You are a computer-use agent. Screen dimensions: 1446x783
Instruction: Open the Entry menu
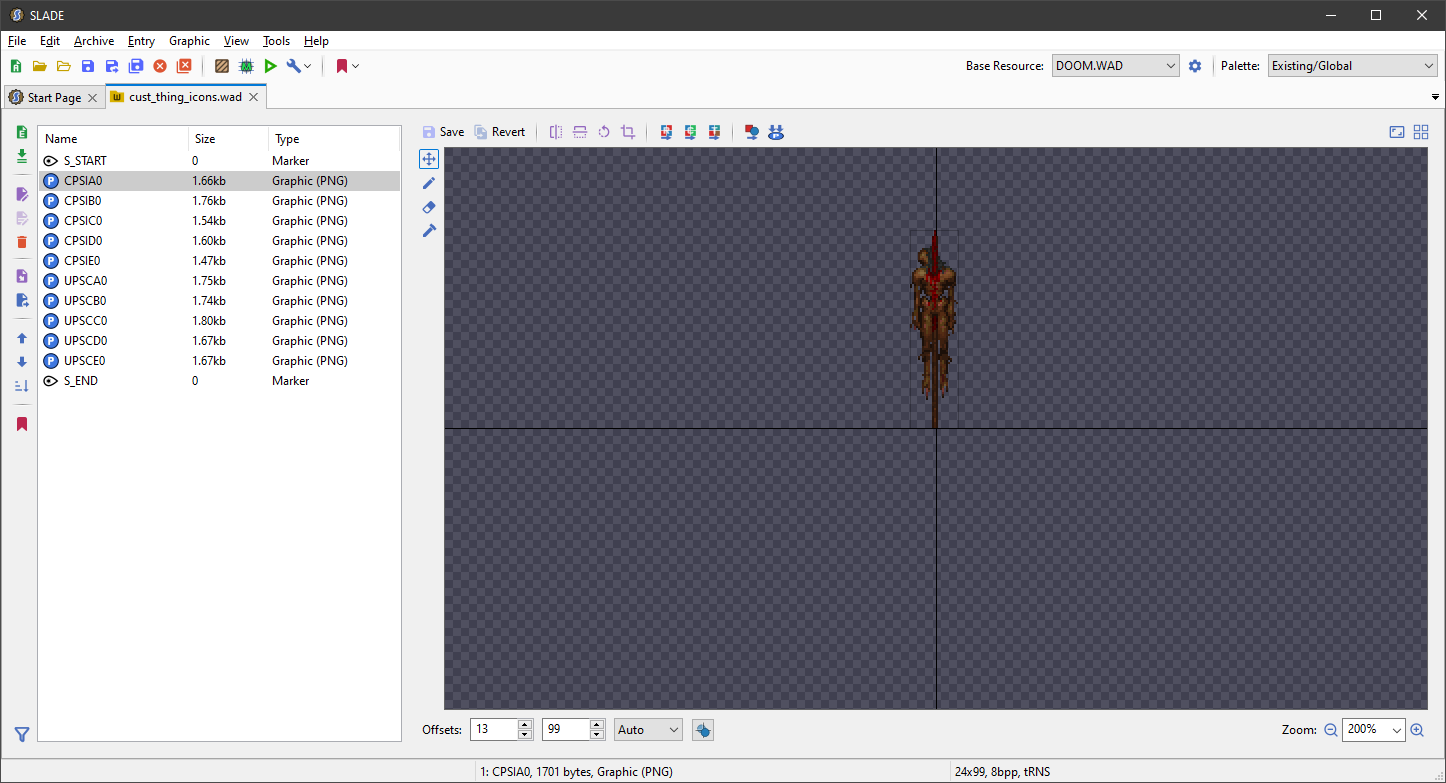141,41
